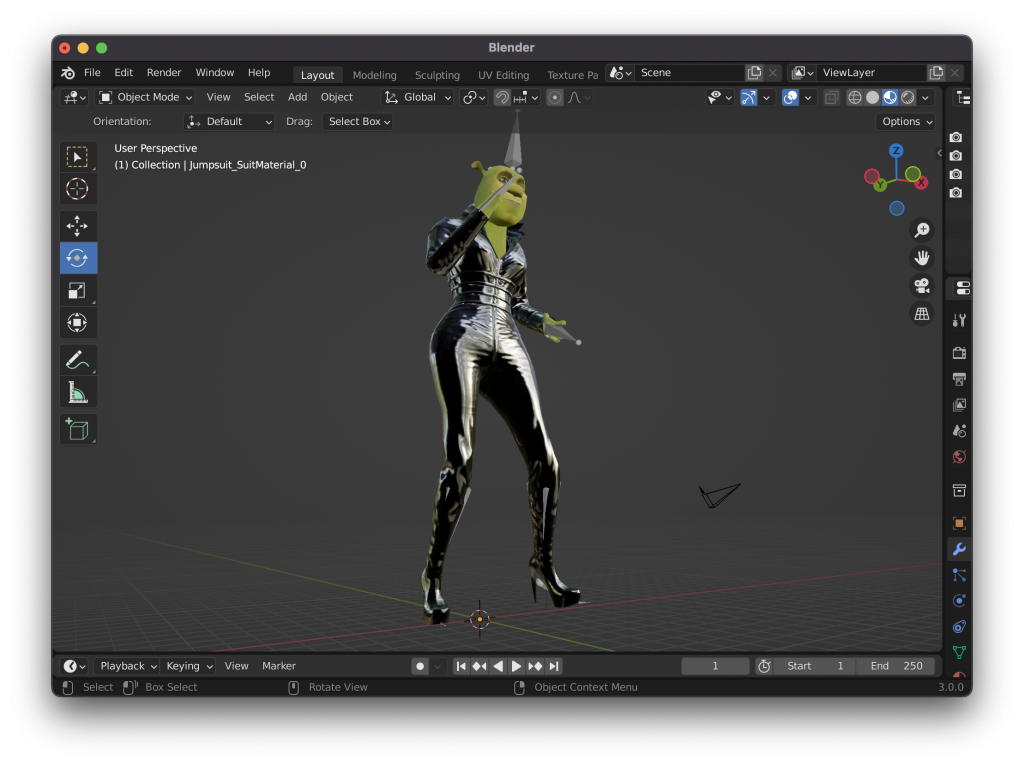Open the outliner editor type icon
This screenshot has width=1024, height=765.
click(963, 98)
